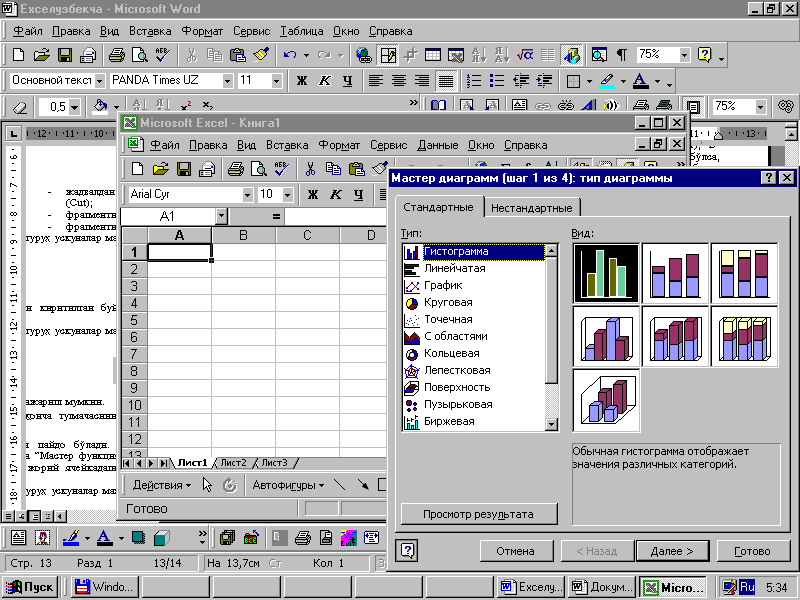Click Word's bulleted list icon
Screen dimensions: 800x600
point(497,81)
